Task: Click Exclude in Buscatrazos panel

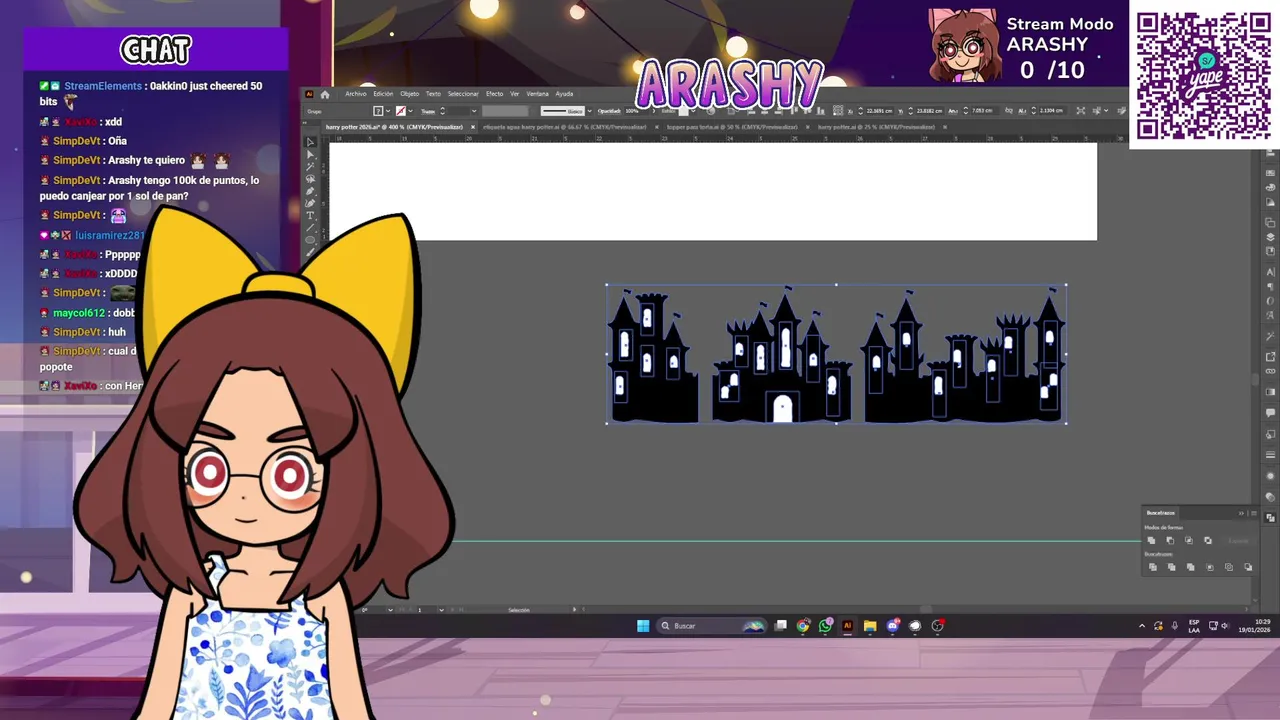Action: click(1208, 541)
